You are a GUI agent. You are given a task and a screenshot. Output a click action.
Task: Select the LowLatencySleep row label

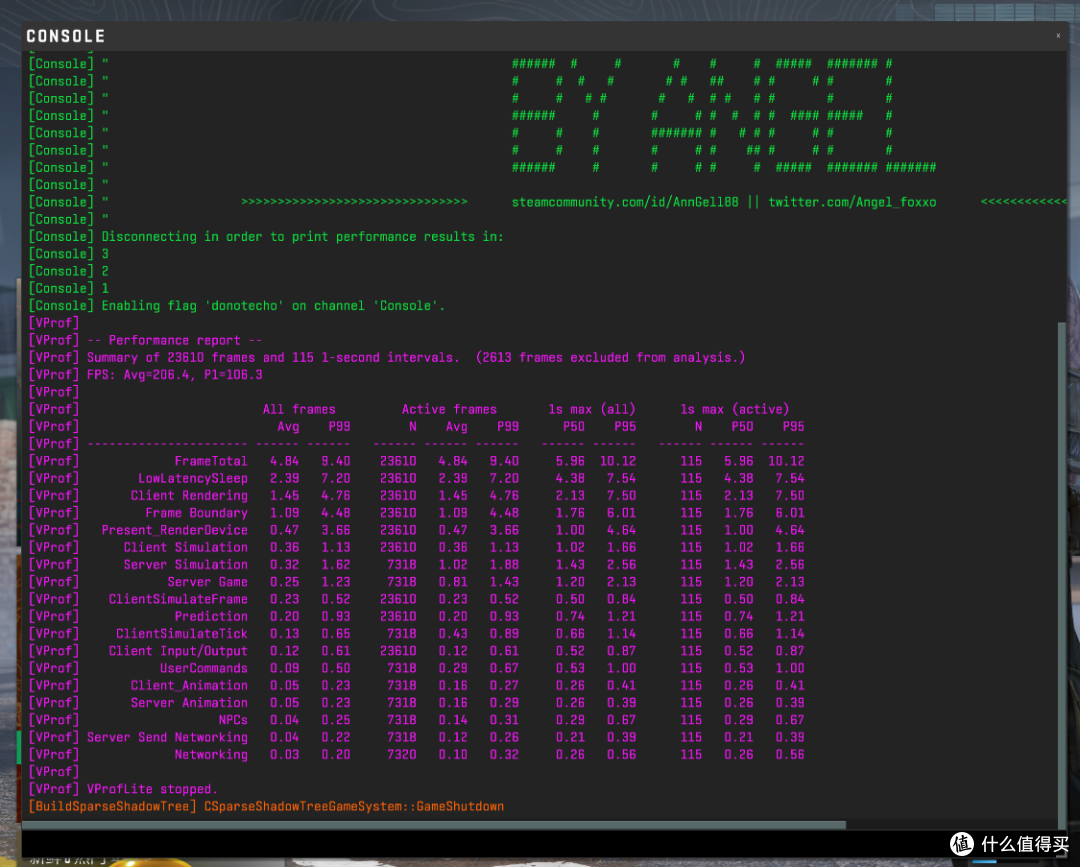tap(193, 478)
